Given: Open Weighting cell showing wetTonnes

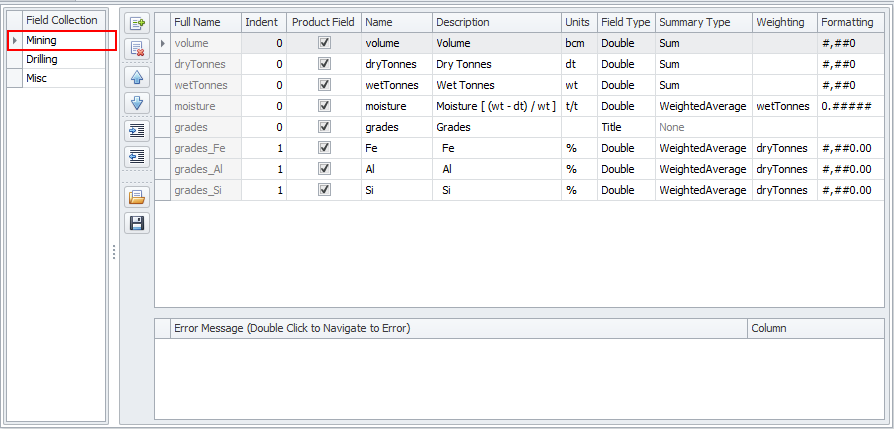Looking at the screenshot, I should click(783, 106).
